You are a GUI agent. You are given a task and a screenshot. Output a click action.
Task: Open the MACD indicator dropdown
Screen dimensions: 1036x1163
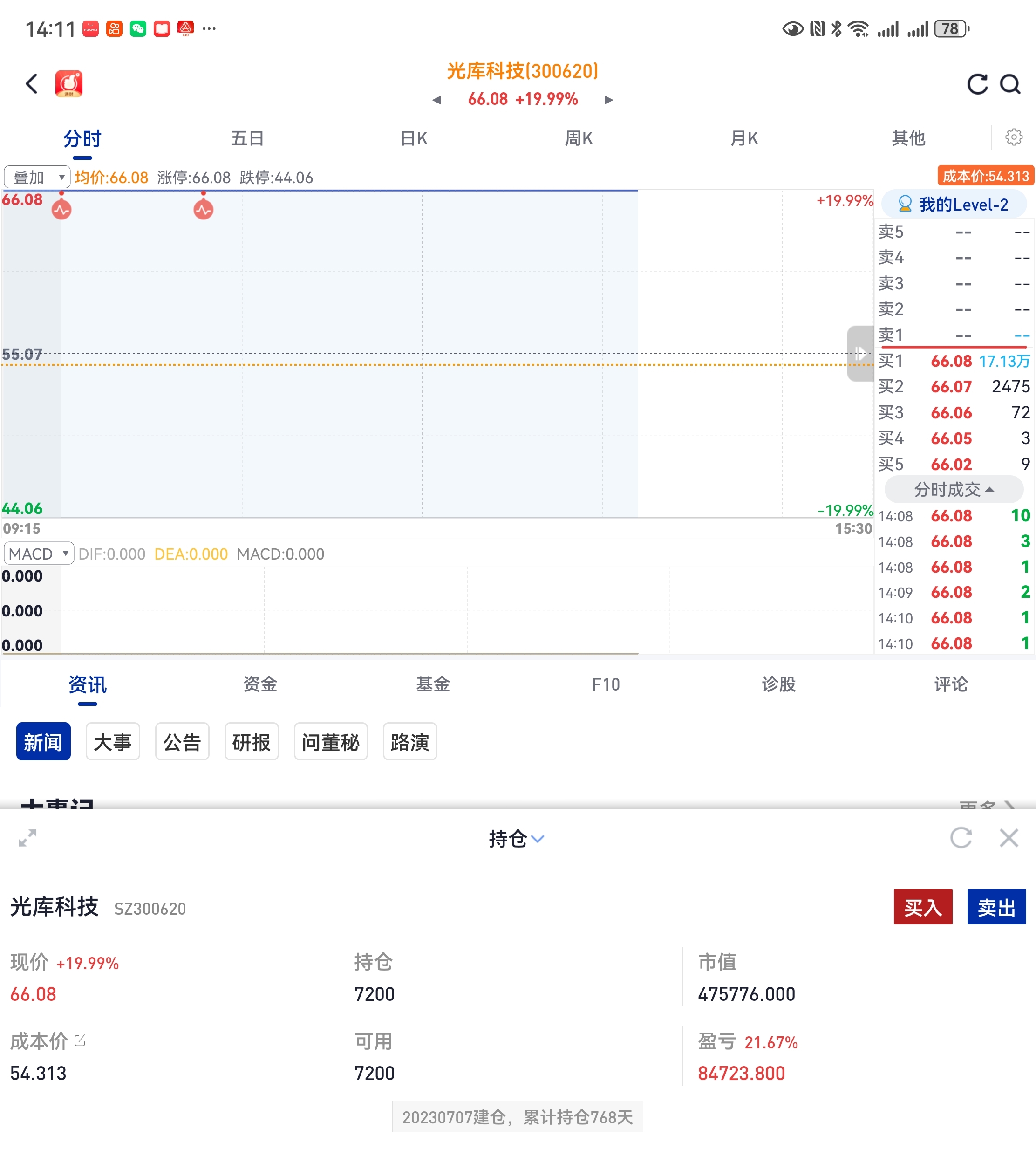click(39, 554)
